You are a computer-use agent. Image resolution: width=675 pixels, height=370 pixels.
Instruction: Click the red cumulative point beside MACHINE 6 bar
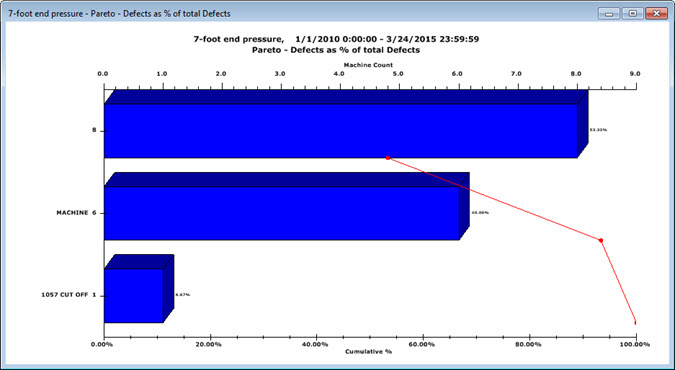pyautogui.click(x=601, y=240)
